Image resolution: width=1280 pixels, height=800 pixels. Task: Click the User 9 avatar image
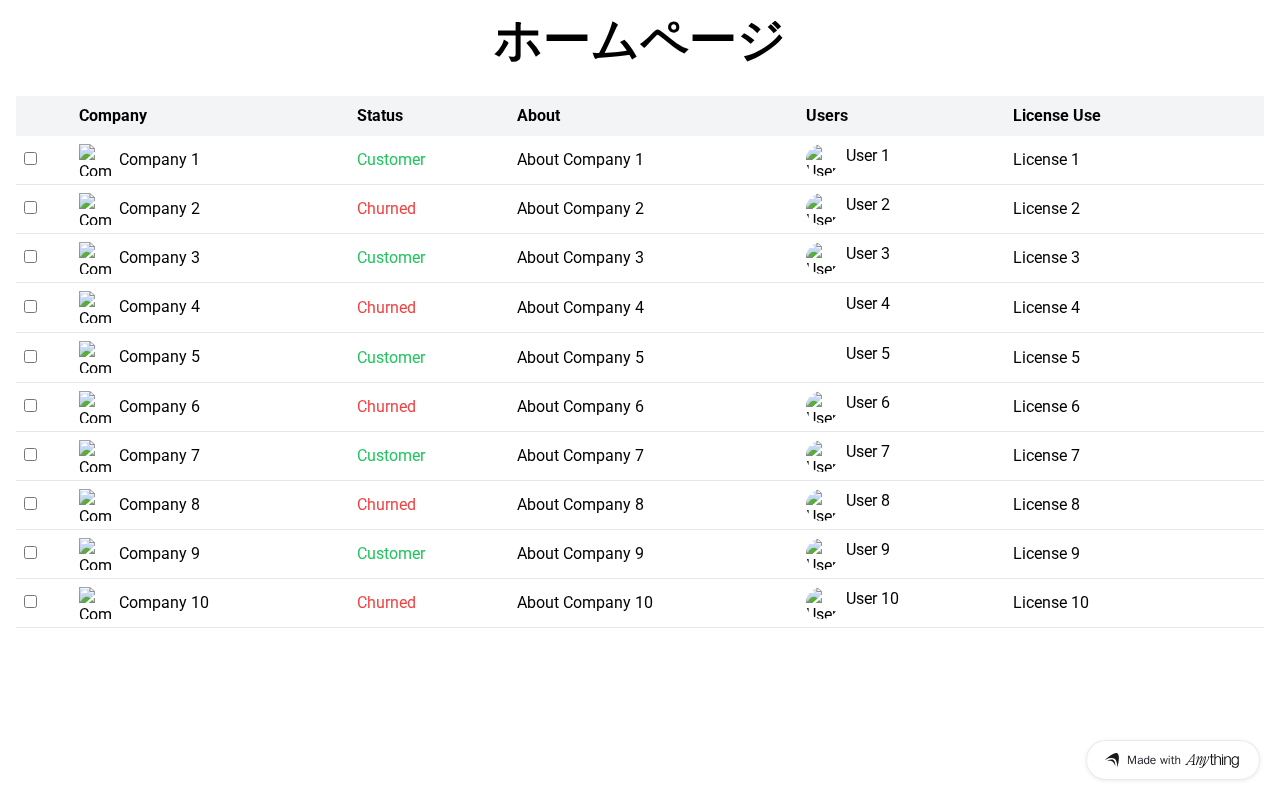(x=821, y=554)
